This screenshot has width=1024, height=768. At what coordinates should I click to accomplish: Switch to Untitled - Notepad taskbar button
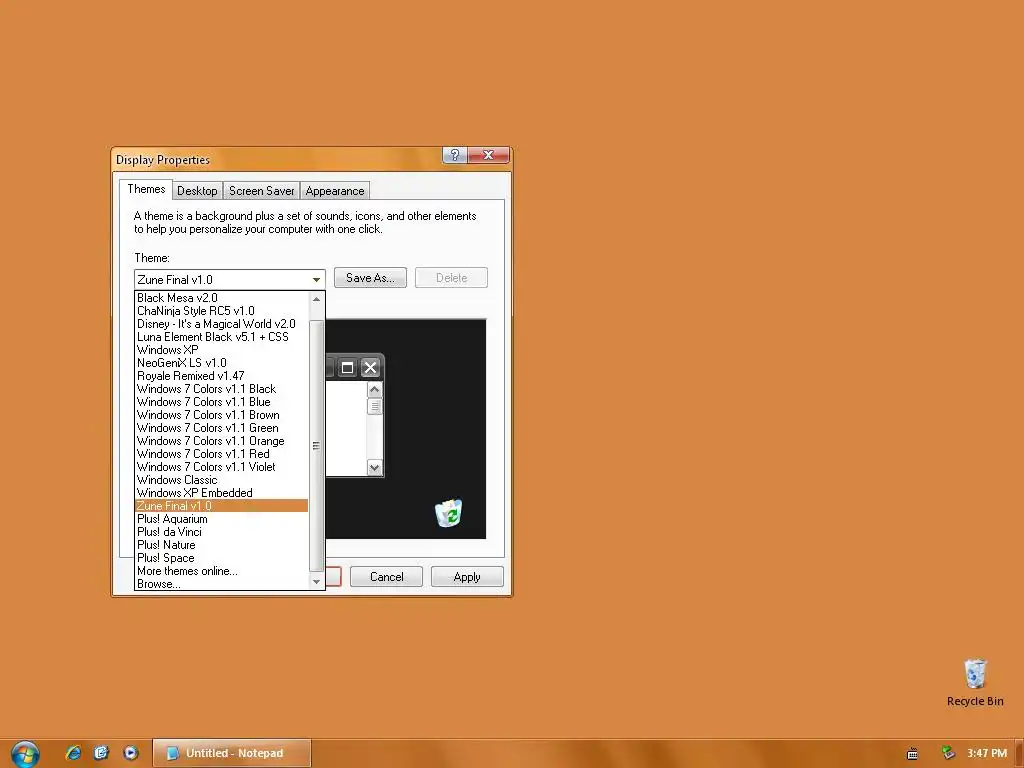point(232,753)
